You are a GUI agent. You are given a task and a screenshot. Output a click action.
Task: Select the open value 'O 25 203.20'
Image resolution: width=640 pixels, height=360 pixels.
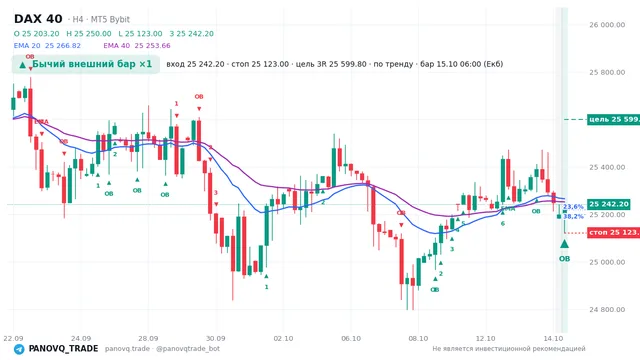coord(36,33)
